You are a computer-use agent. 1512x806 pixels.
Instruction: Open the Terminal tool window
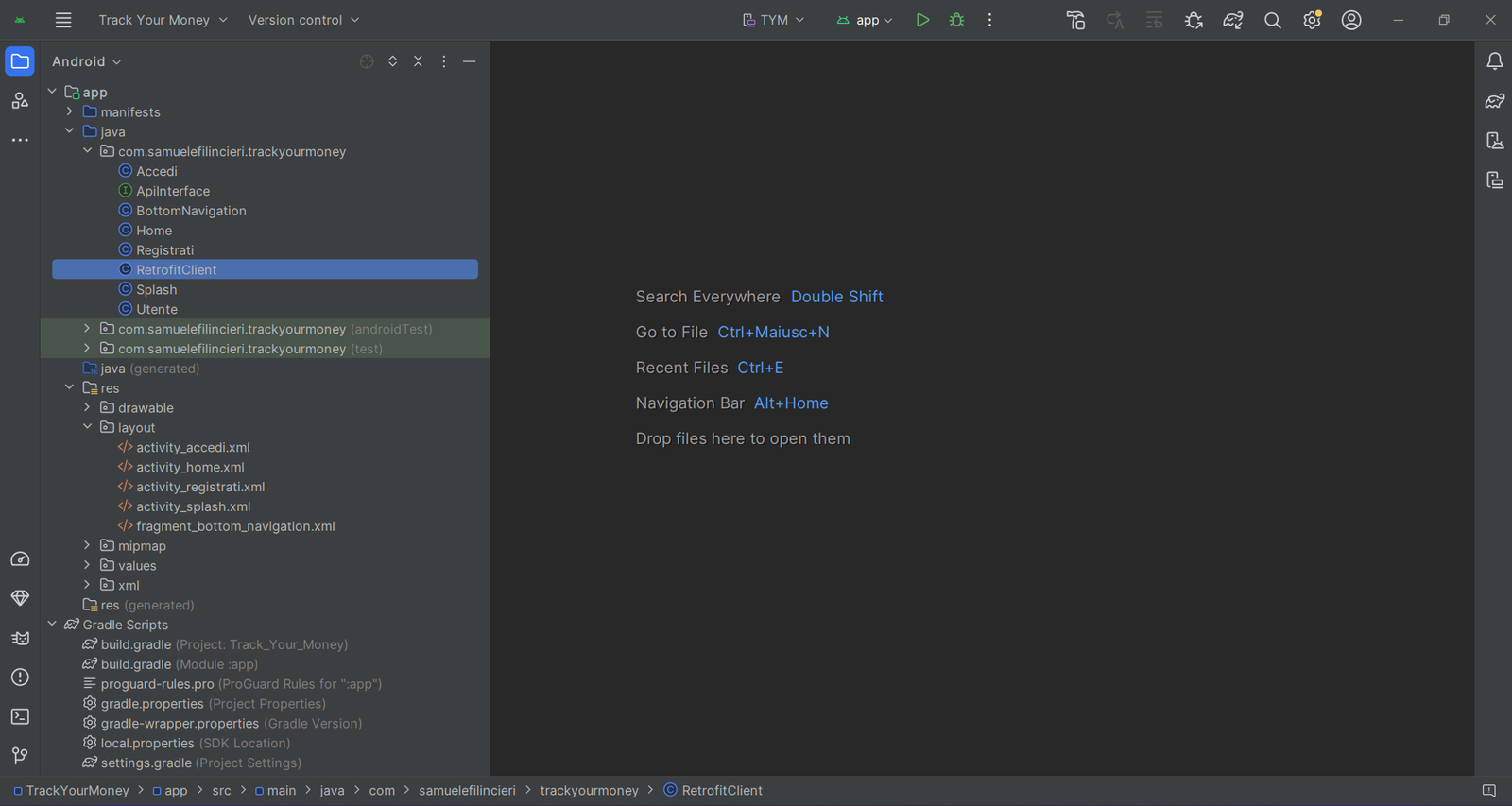point(20,716)
